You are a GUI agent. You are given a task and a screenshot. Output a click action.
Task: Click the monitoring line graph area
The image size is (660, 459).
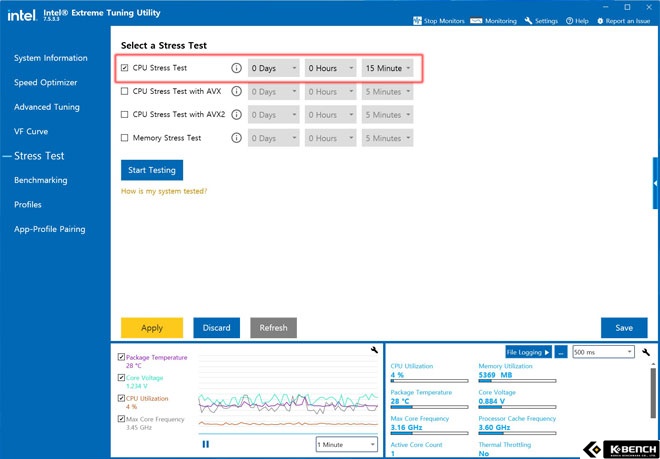288,396
